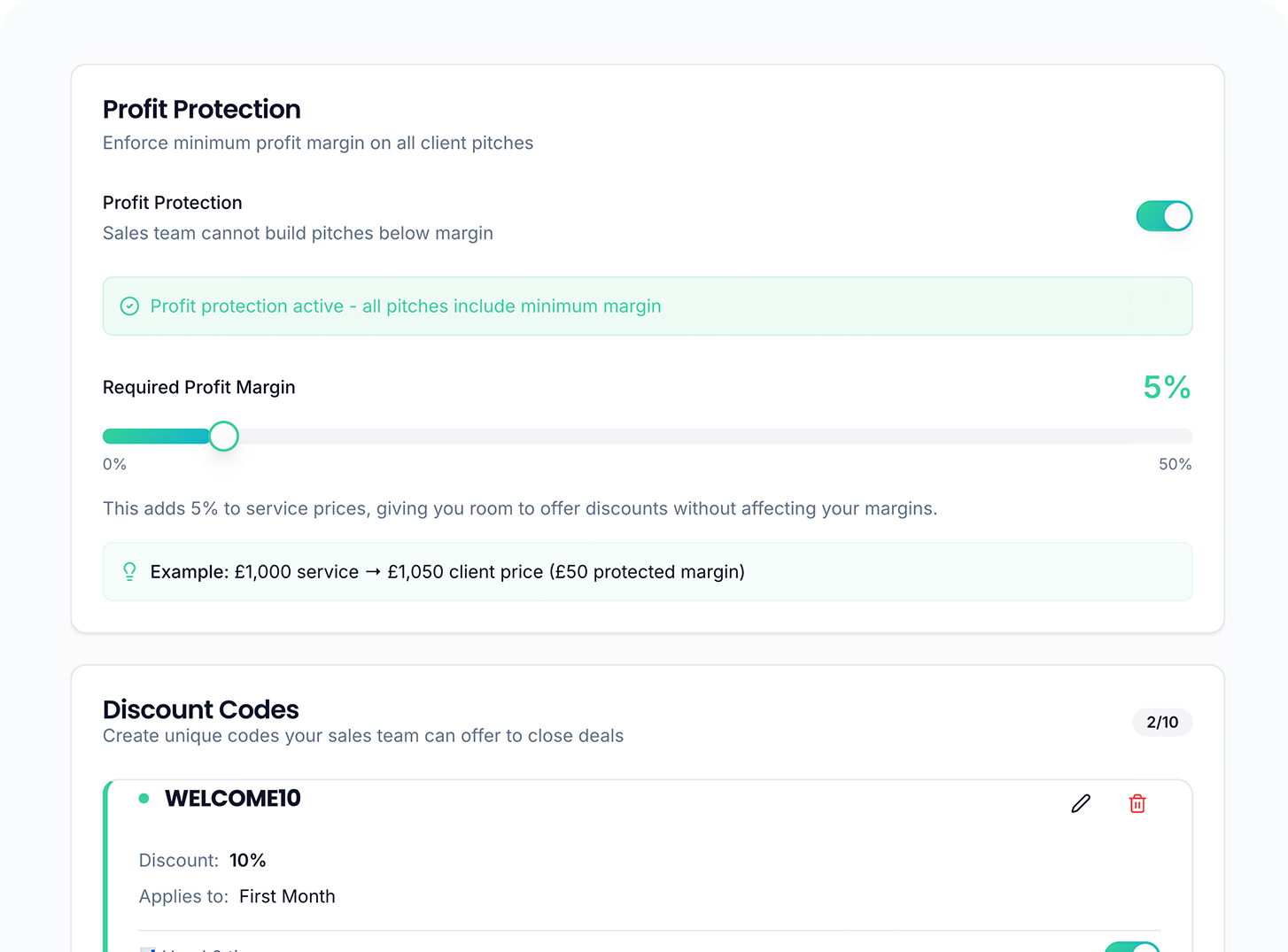Click the 10% discount value

(247, 860)
